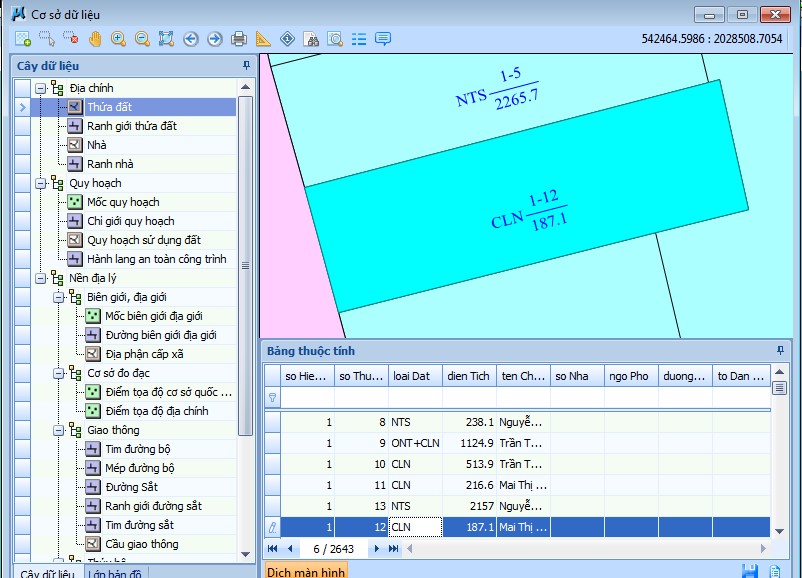The width and height of the screenshot is (802, 578).
Task: Switch to Cây dữ liệu tab
Action: pos(47,573)
